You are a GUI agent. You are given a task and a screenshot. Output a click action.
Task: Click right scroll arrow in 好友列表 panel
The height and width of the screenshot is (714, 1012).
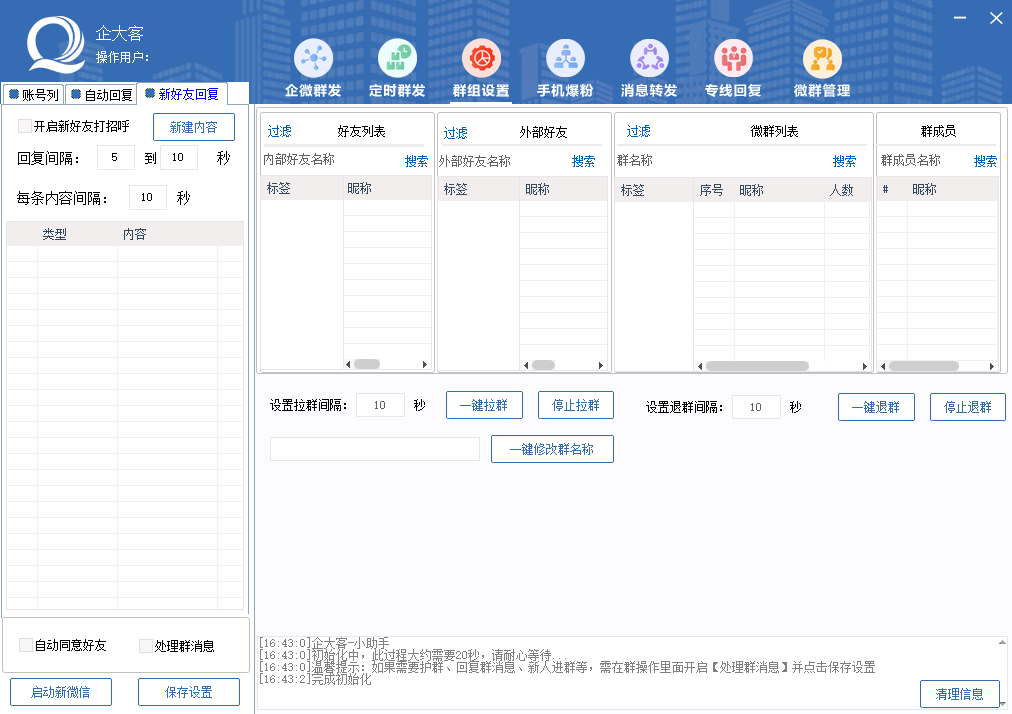tap(425, 365)
